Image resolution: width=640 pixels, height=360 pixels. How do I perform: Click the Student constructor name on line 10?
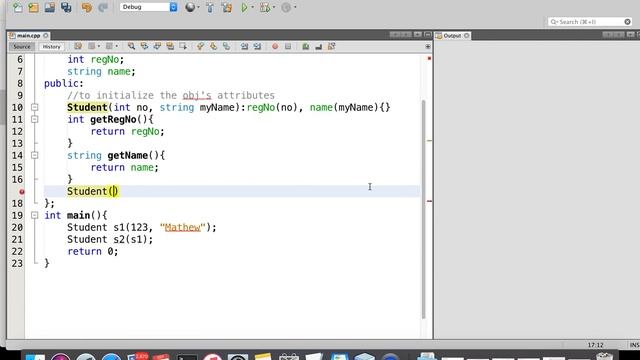click(x=87, y=107)
